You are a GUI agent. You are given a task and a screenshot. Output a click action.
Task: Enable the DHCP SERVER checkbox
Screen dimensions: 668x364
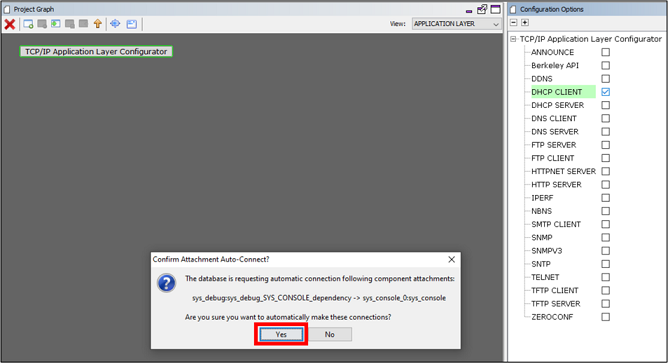(x=605, y=105)
